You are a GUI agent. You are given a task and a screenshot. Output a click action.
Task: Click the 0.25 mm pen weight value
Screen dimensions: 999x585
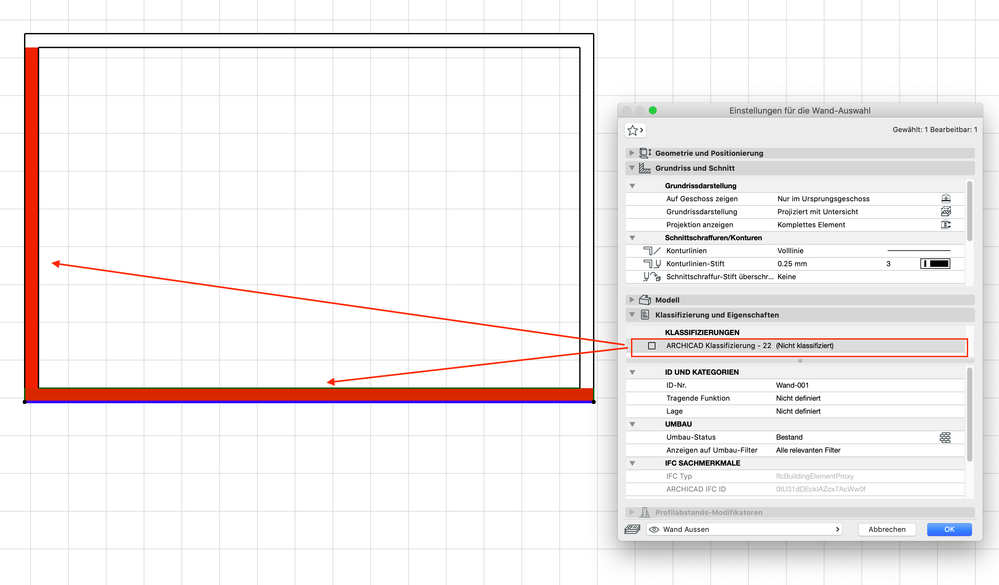tap(792, 264)
